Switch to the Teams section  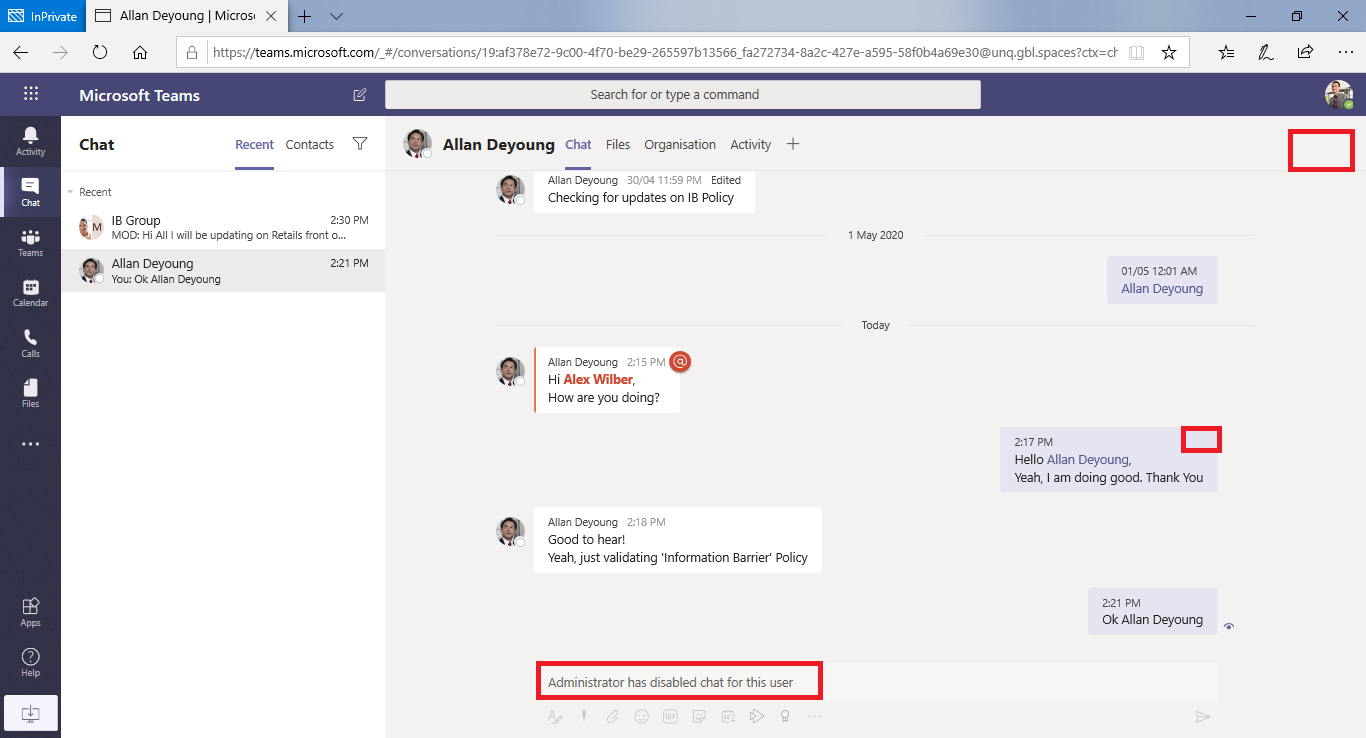tap(30, 240)
